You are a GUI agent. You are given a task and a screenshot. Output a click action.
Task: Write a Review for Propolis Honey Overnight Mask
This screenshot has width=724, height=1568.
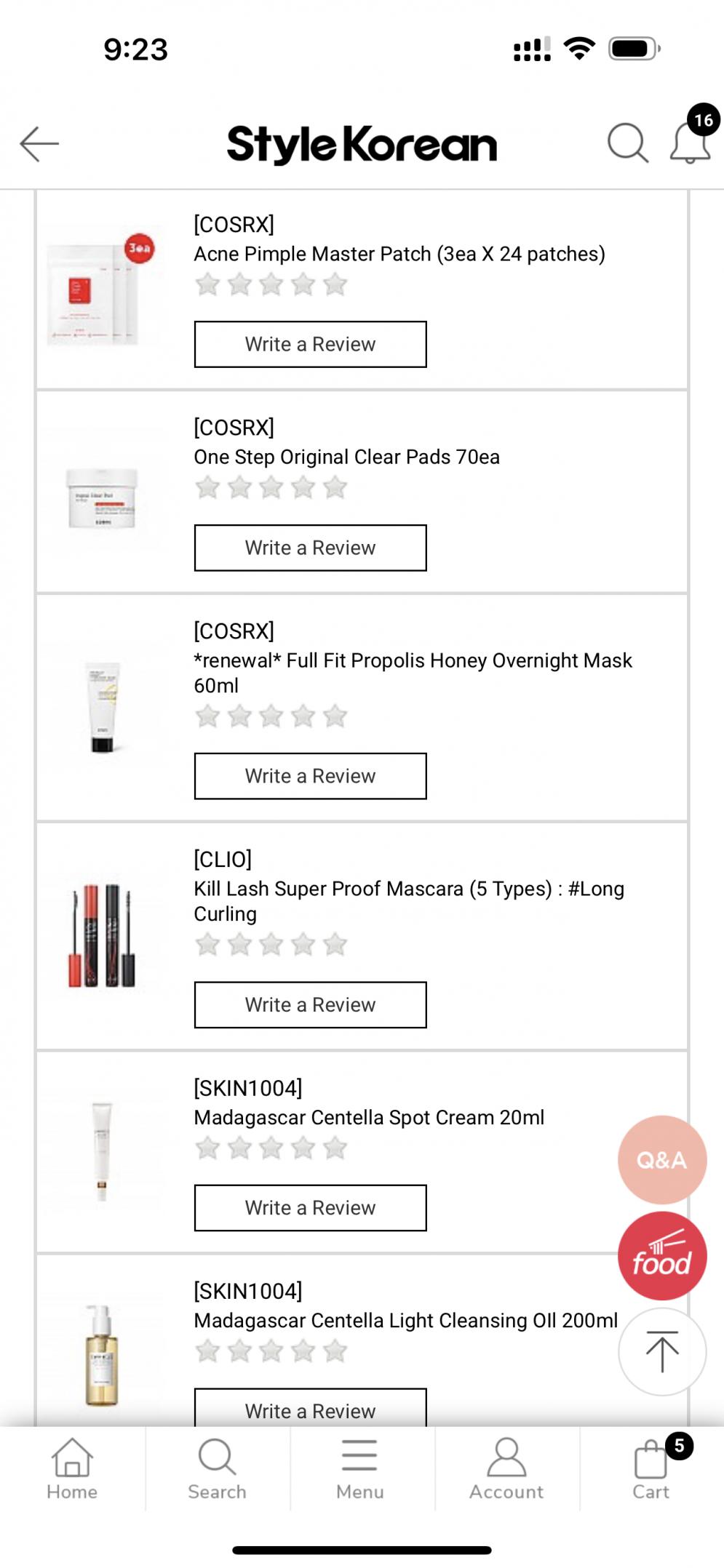pos(310,776)
